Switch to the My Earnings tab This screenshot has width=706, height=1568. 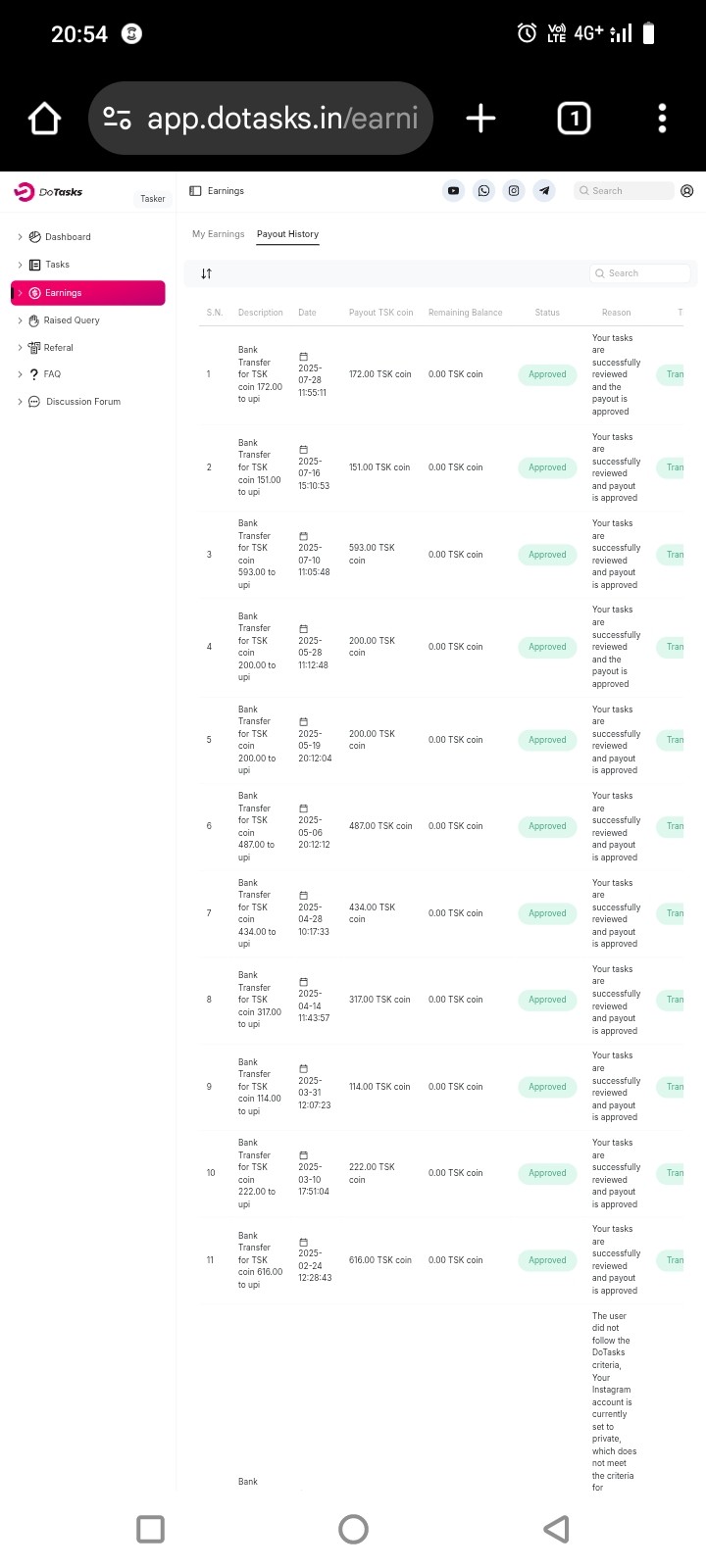218,234
